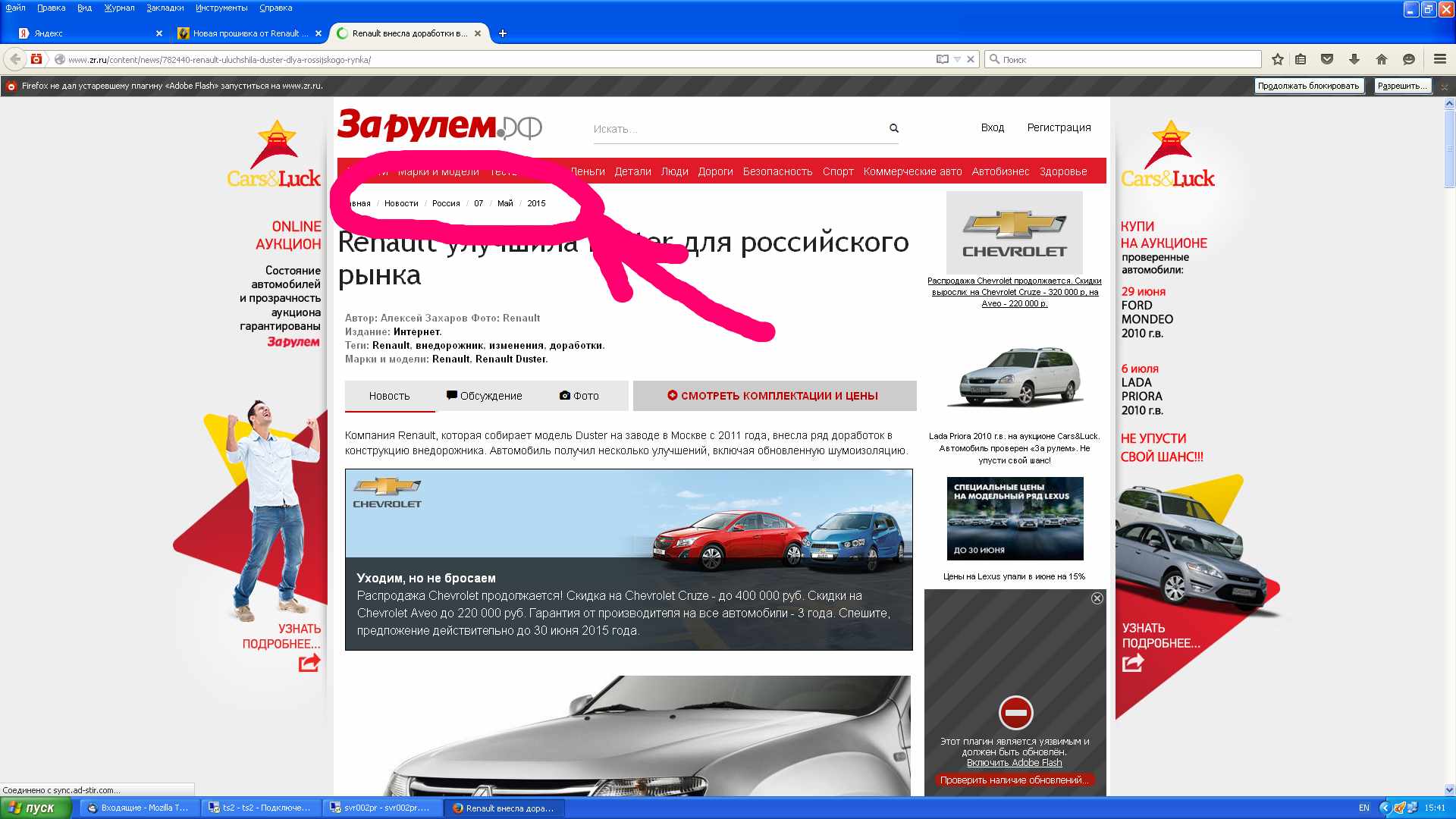Close the 'Renault внесла доработки' tab
The image size is (1456, 819).
tap(478, 33)
